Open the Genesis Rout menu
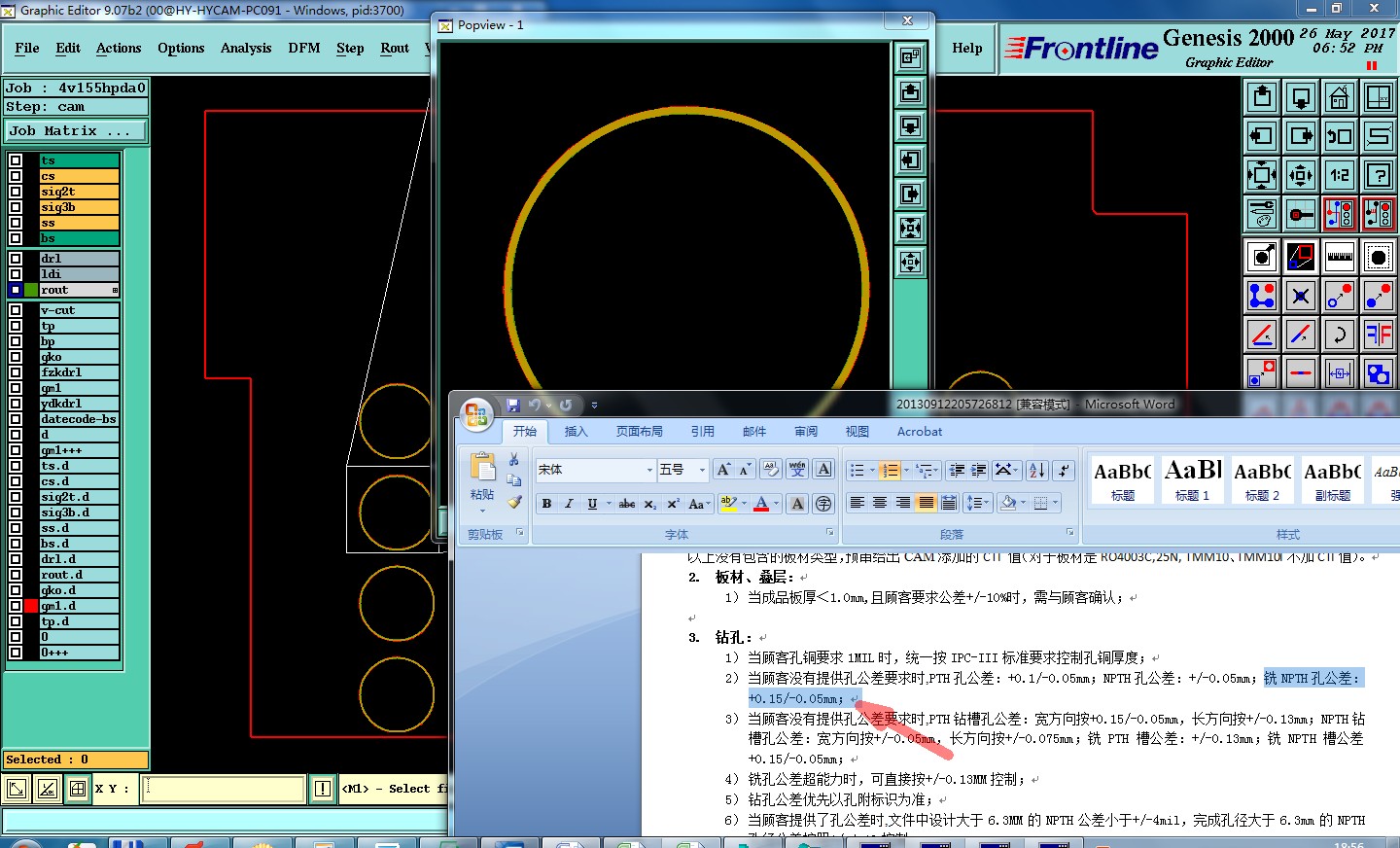Viewport: 1400px width, 848px height. (395, 48)
